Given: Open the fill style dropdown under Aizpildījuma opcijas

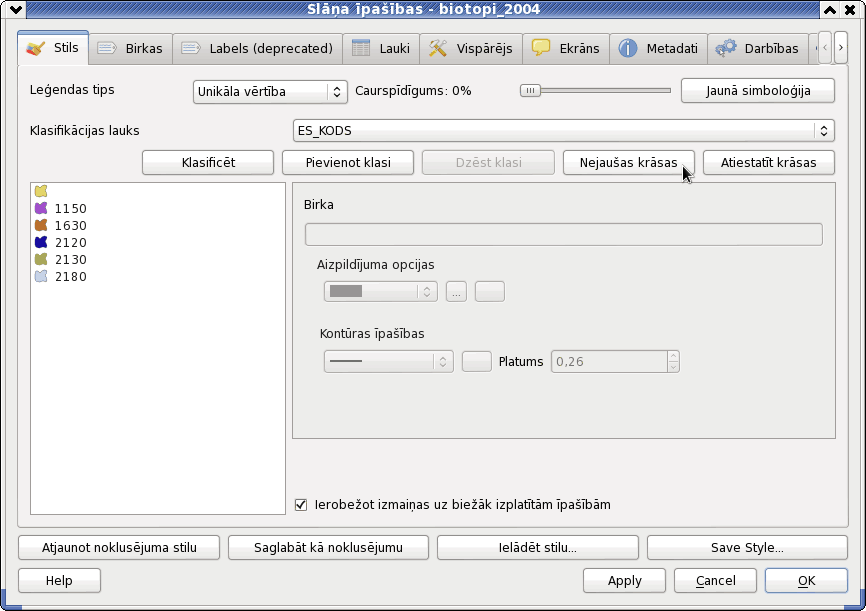Looking at the screenshot, I should click(x=381, y=291).
